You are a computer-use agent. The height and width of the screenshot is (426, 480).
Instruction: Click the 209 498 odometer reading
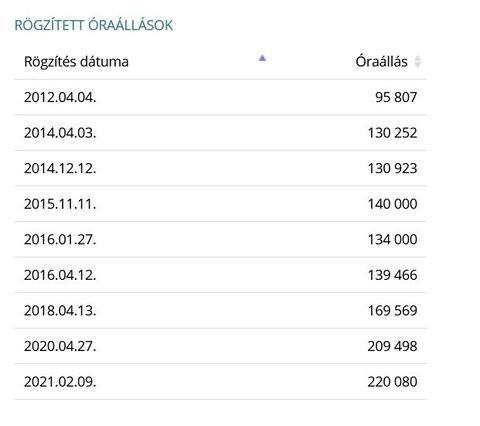point(392,346)
